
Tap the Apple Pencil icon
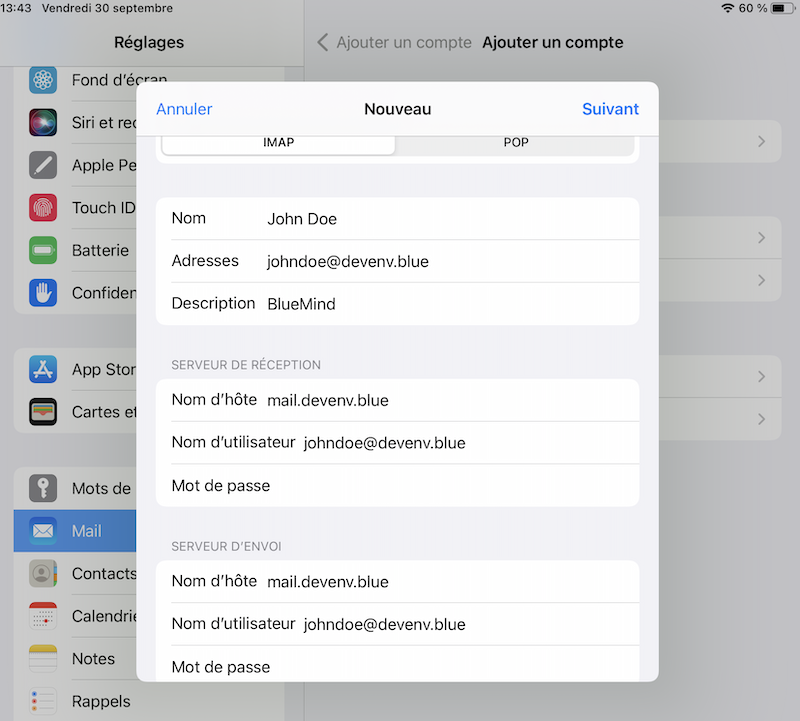43,165
